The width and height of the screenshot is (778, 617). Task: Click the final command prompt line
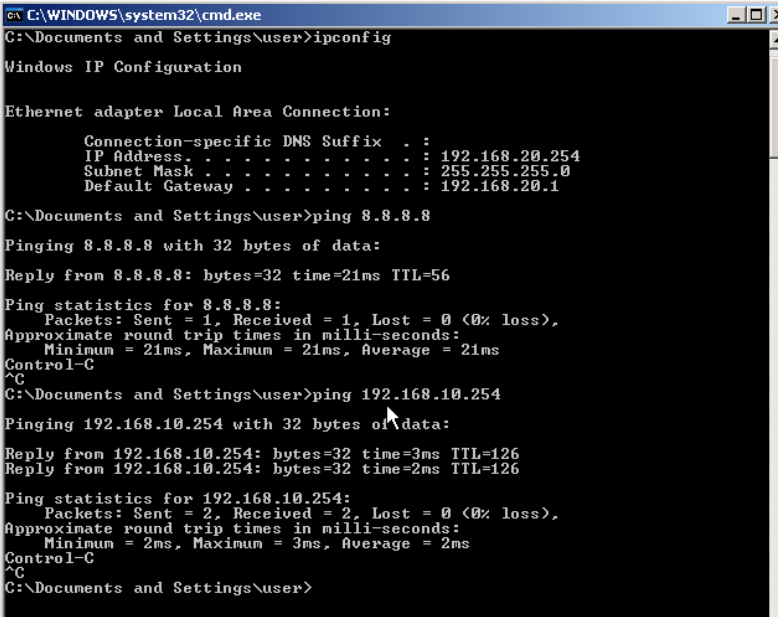(159, 588)
